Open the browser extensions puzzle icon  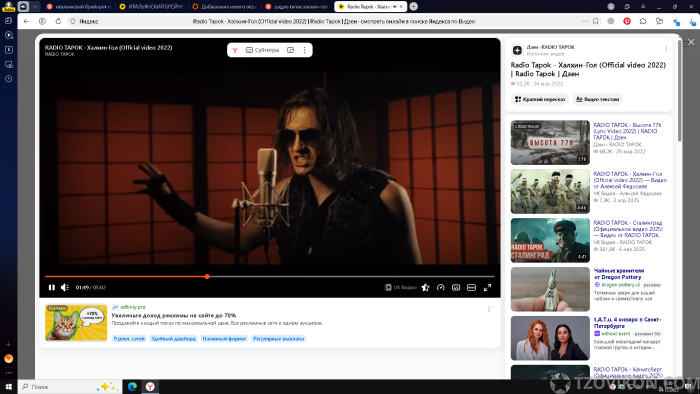(643, 21)
